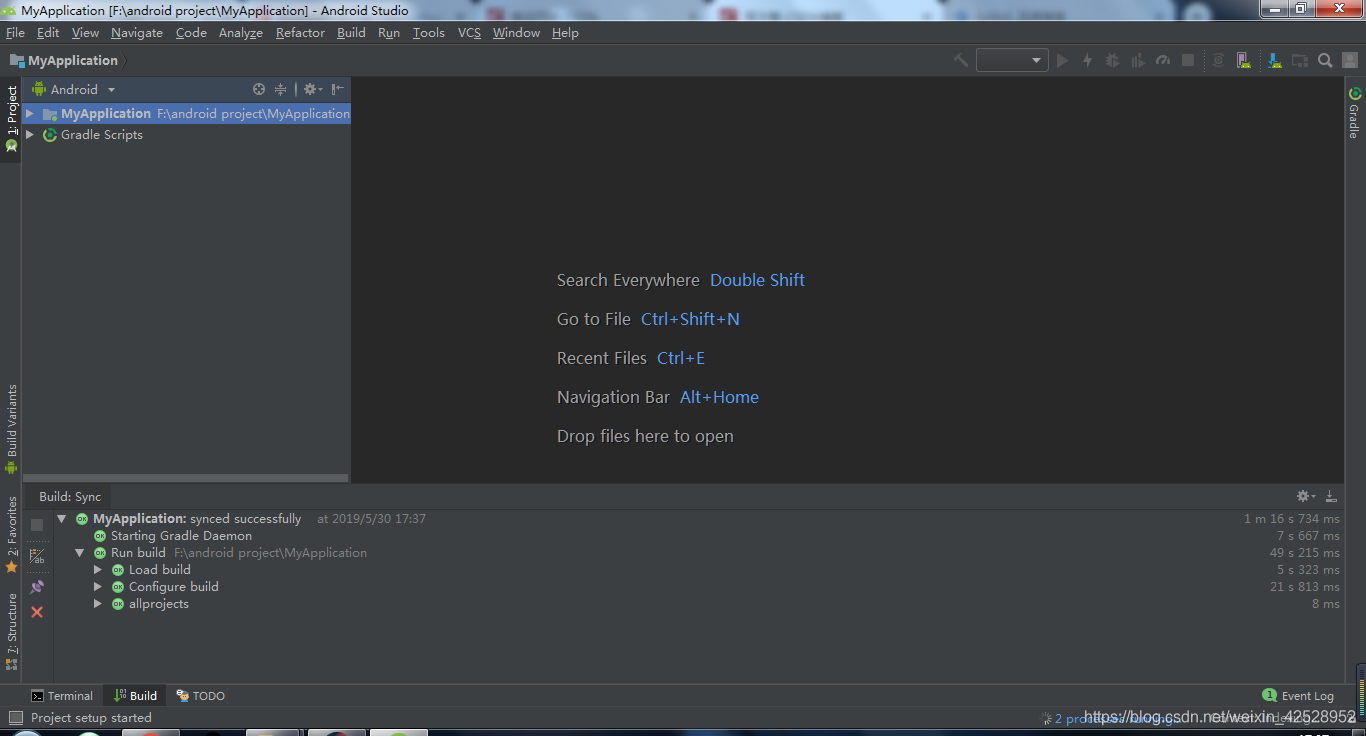Click the 21 s 813 ms duration text

[1305, 587]
